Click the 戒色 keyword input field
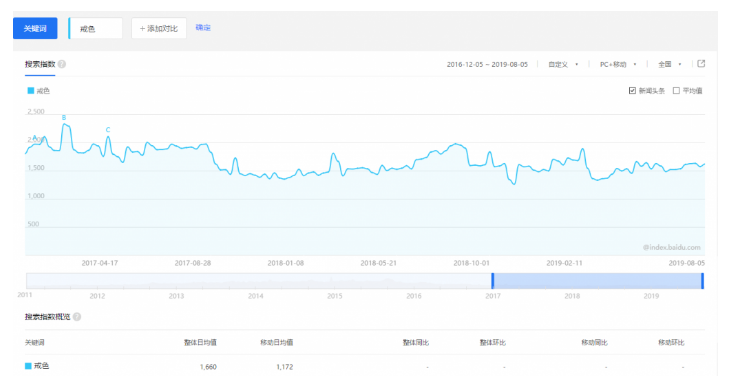The height and width of the screenshot is (376, 733). [x=95, y=29]
